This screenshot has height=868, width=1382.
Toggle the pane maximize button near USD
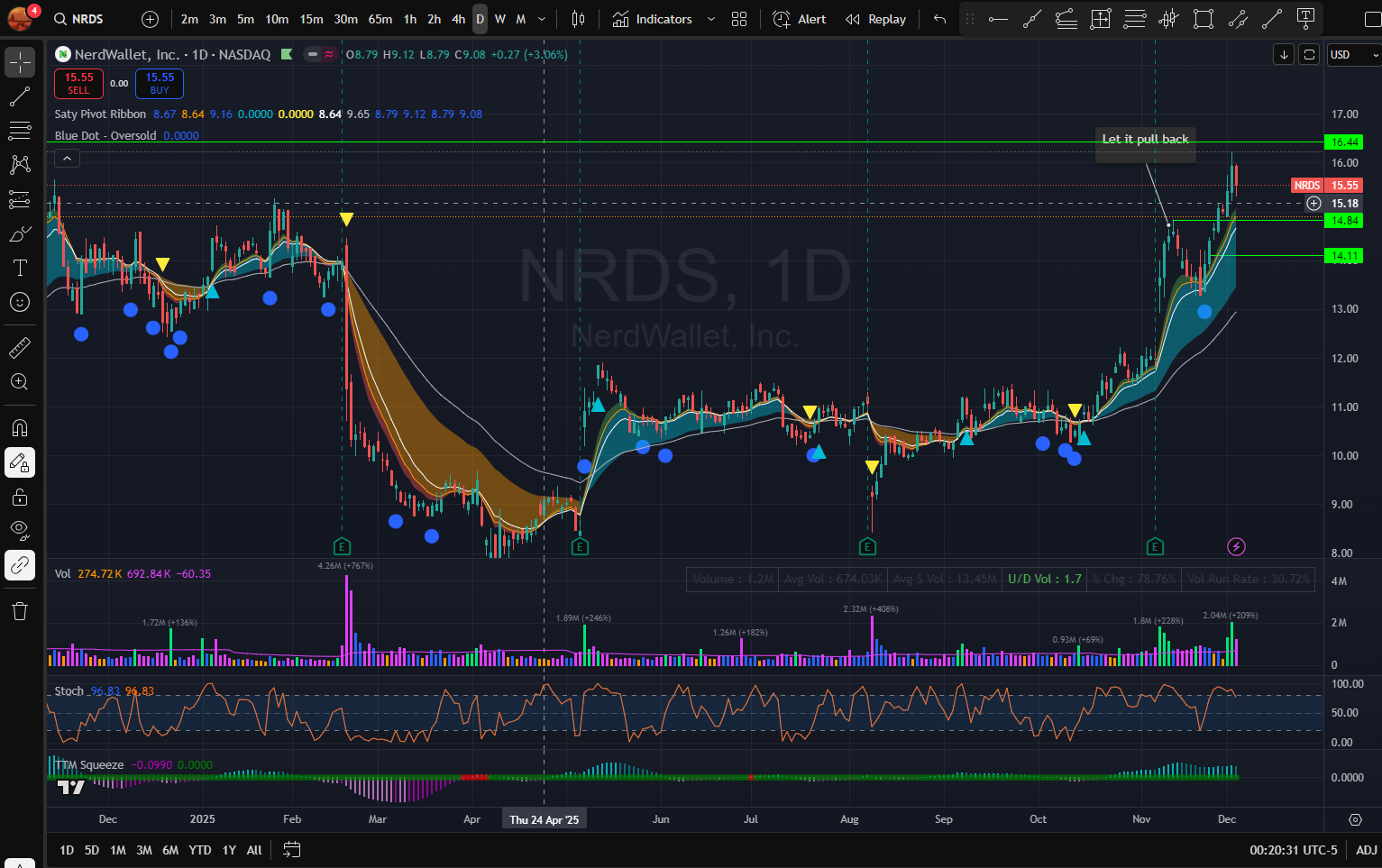pyautogui.click(x=1309, y=55)
